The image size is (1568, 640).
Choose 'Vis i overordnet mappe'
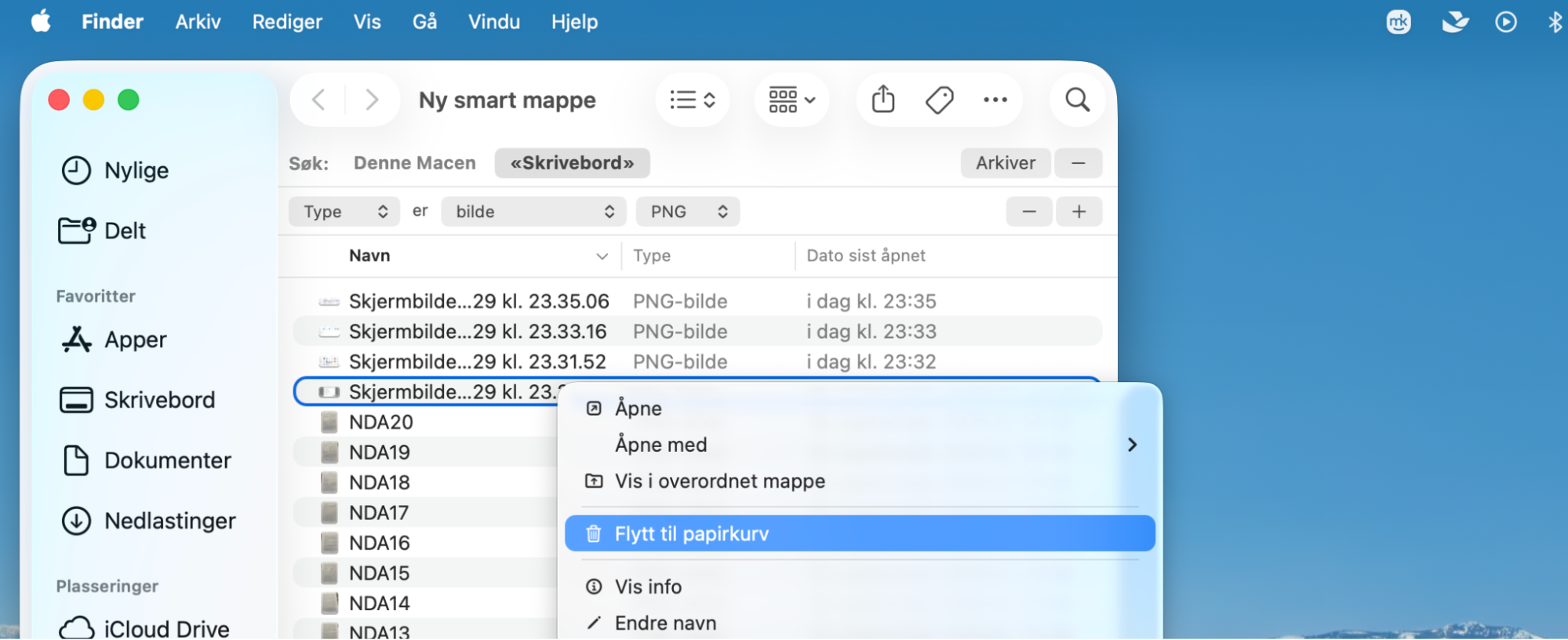tap(860, 481)
